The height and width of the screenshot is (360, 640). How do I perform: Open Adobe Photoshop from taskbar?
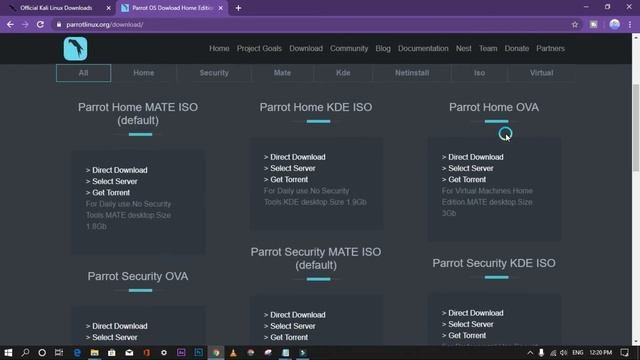[198, 353]
